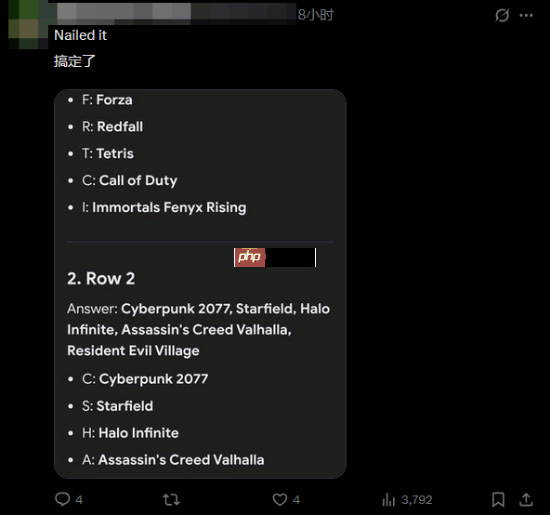This screenshot has width=550, height=515.
Task: Click the 3,792 view count
Action: (417, 500)
